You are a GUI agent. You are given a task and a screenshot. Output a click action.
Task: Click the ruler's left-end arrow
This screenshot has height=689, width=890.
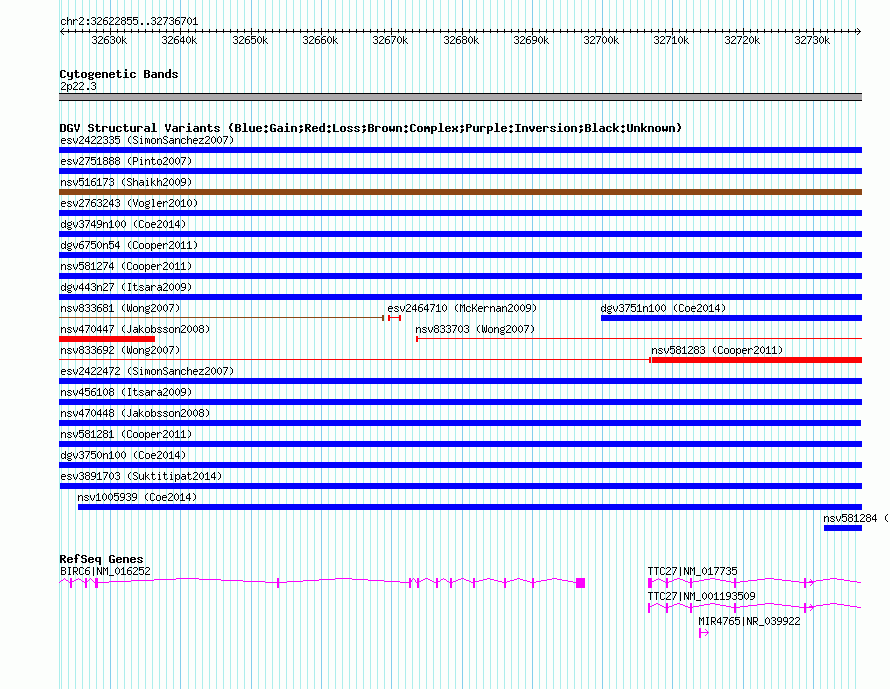click(x=62, y=32)
